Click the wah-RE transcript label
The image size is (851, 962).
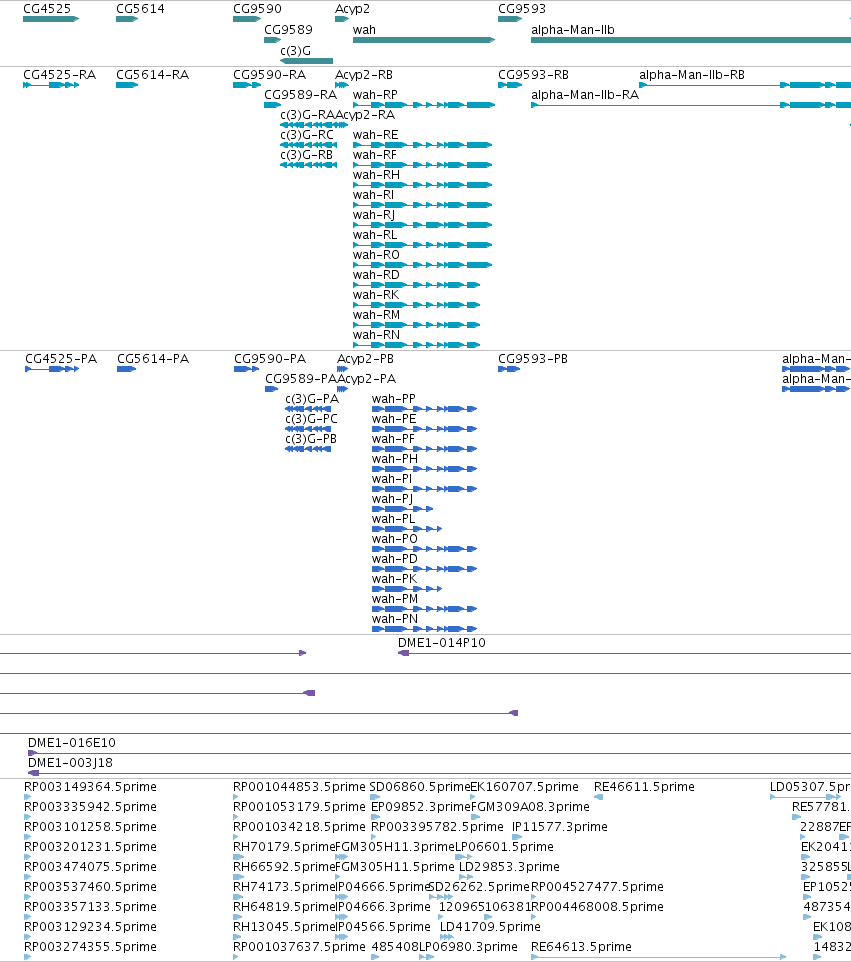[375, 135]
